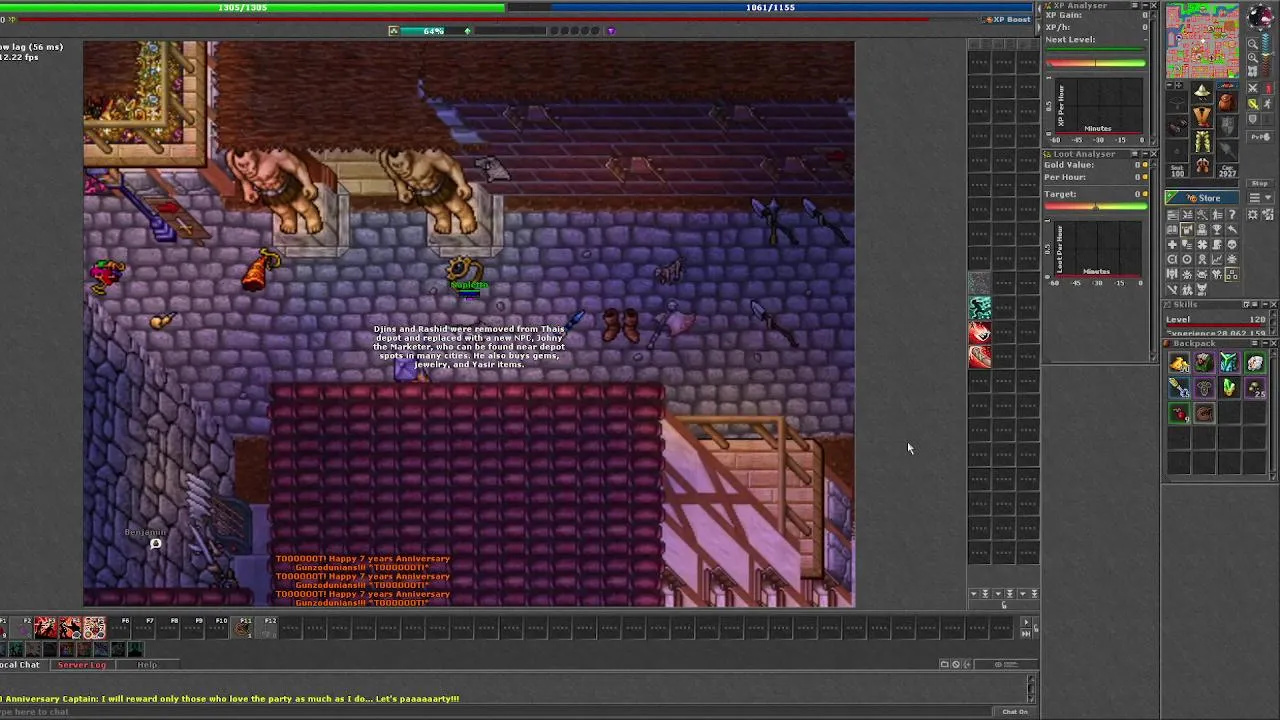
Task: Click the chart graph icon in sidebar grid
Action: click(1217, 259)
